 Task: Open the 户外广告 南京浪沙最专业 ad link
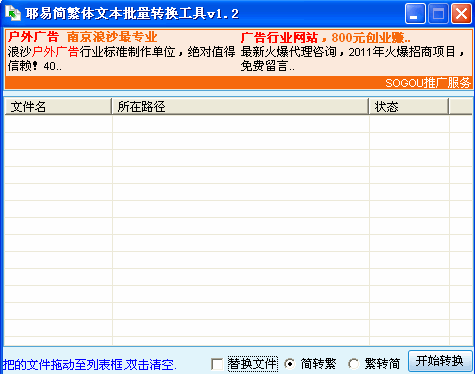83,37
